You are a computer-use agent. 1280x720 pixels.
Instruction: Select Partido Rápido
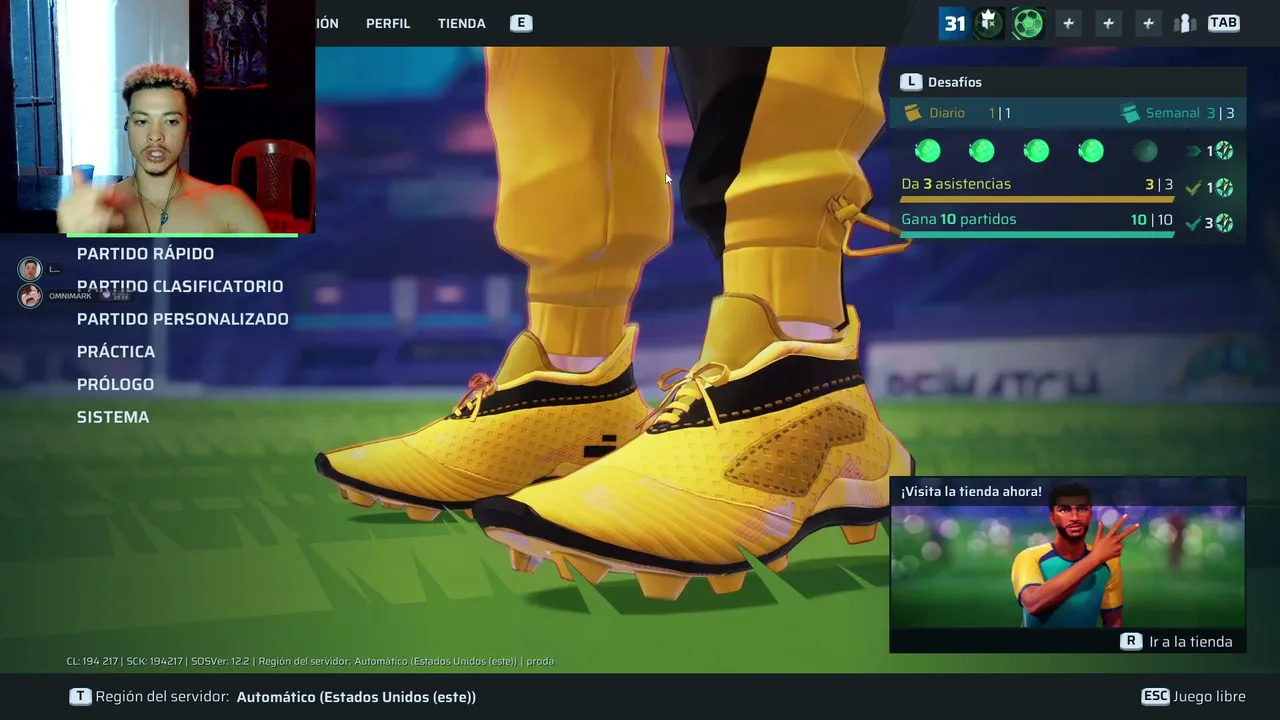[x=145, y=254]
